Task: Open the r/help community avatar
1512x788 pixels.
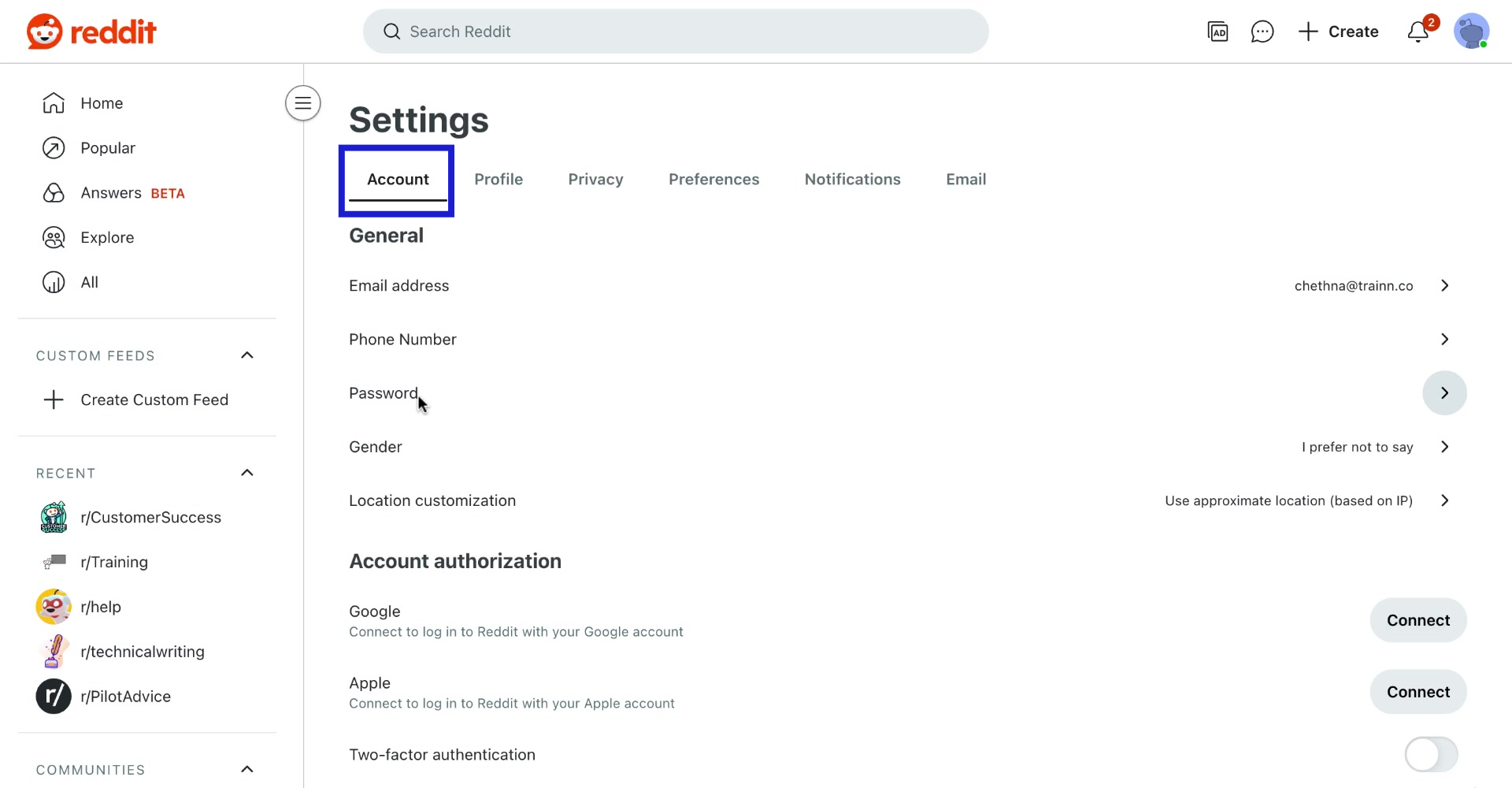Action: [52, 607]
